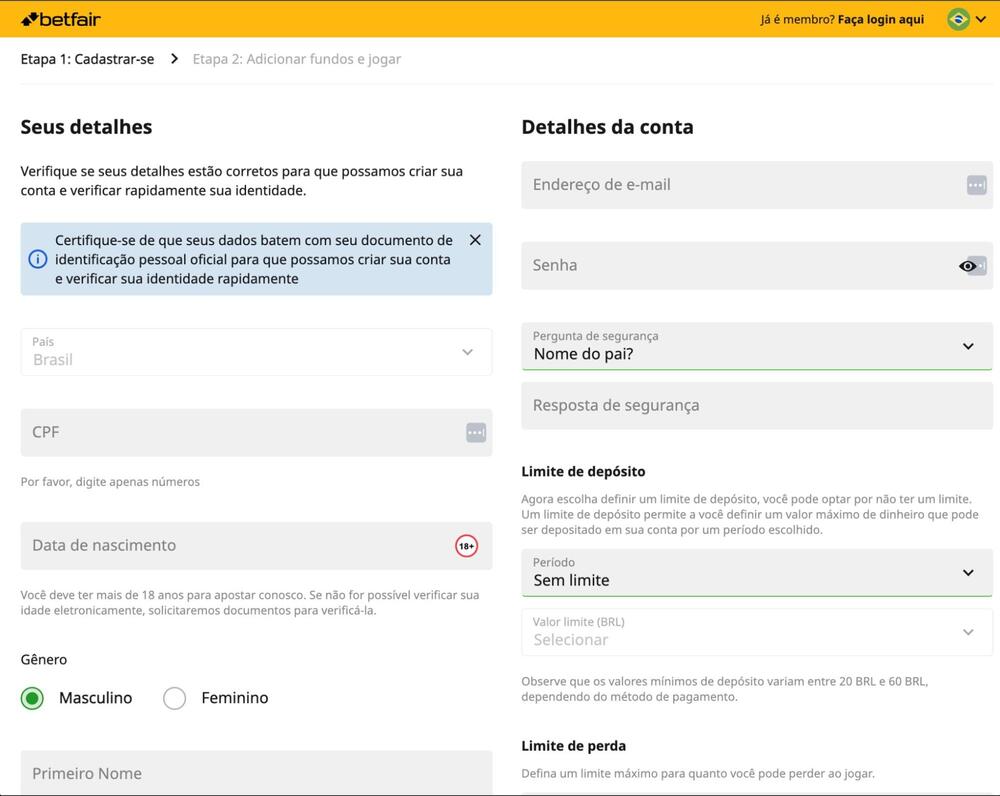Viewport: 1000px width, 796px height.
Task: Click the Senha password field
Action: coord(757,265)
